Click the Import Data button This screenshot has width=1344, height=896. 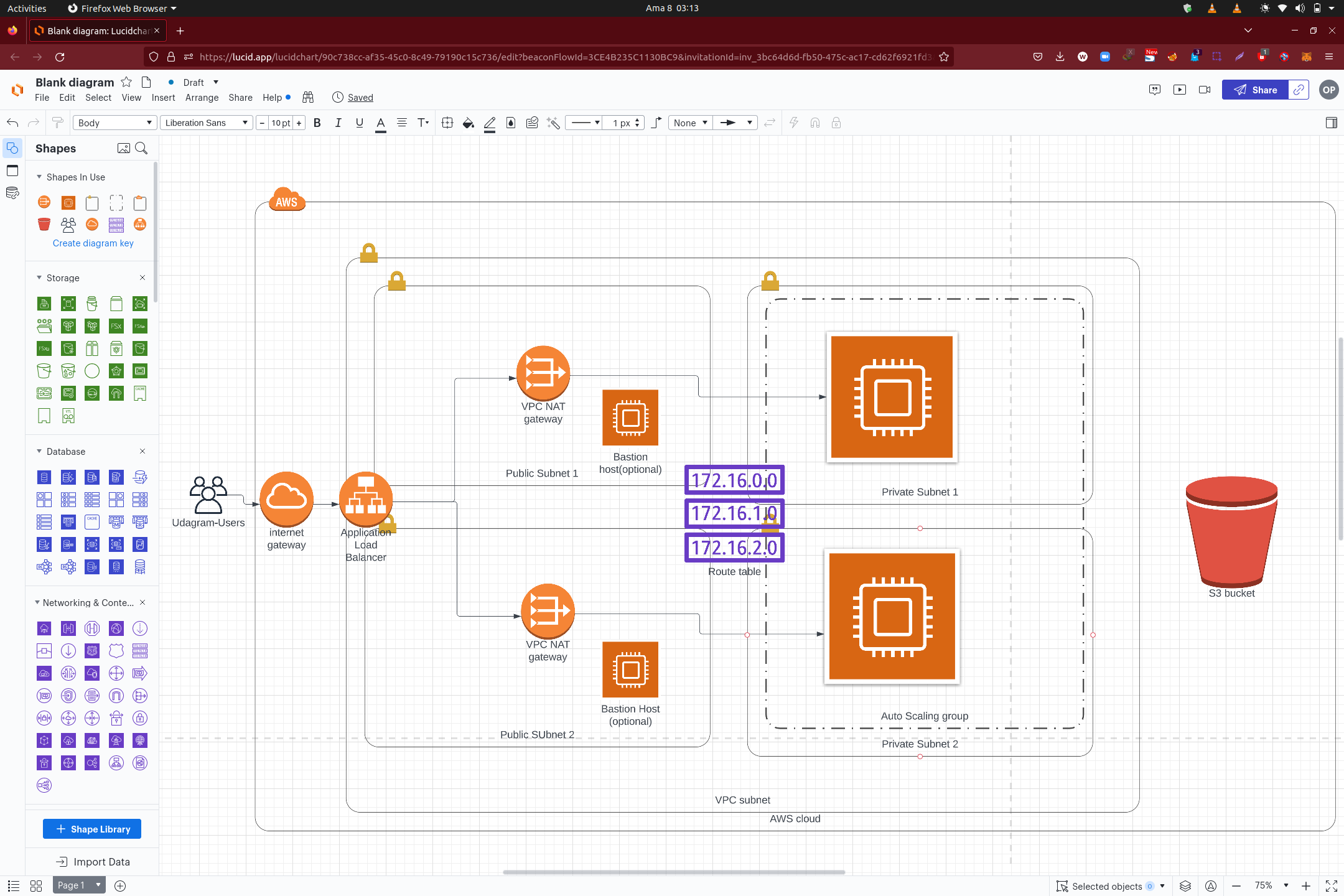pos(92,862)
